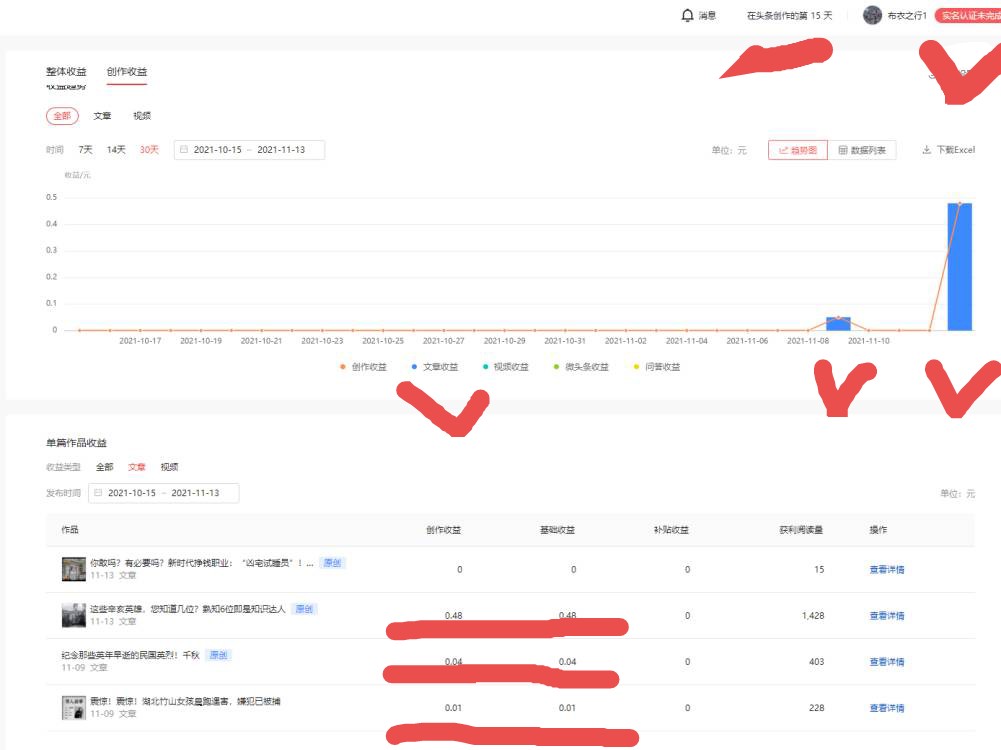Open the 发布时间 date range picker
The height and width of the screenshot is (750, 1001).
(x=163, y=493)
